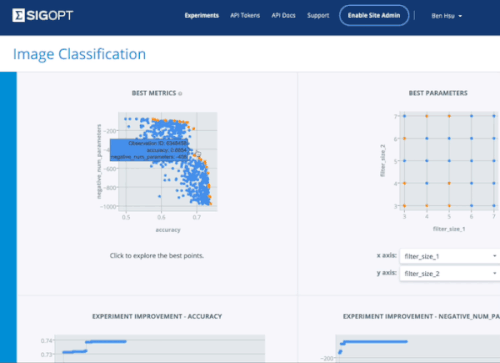The width and height of the screenshot is (500, 363).
Task: Click the info icon beside Best Metrics
Action: point(180,94)
